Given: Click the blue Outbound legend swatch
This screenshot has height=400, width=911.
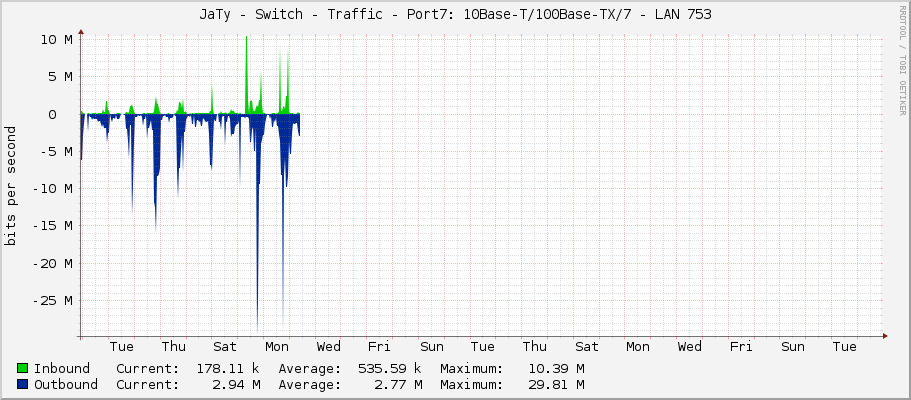Looking at the screenshot, I should point(23,384).
